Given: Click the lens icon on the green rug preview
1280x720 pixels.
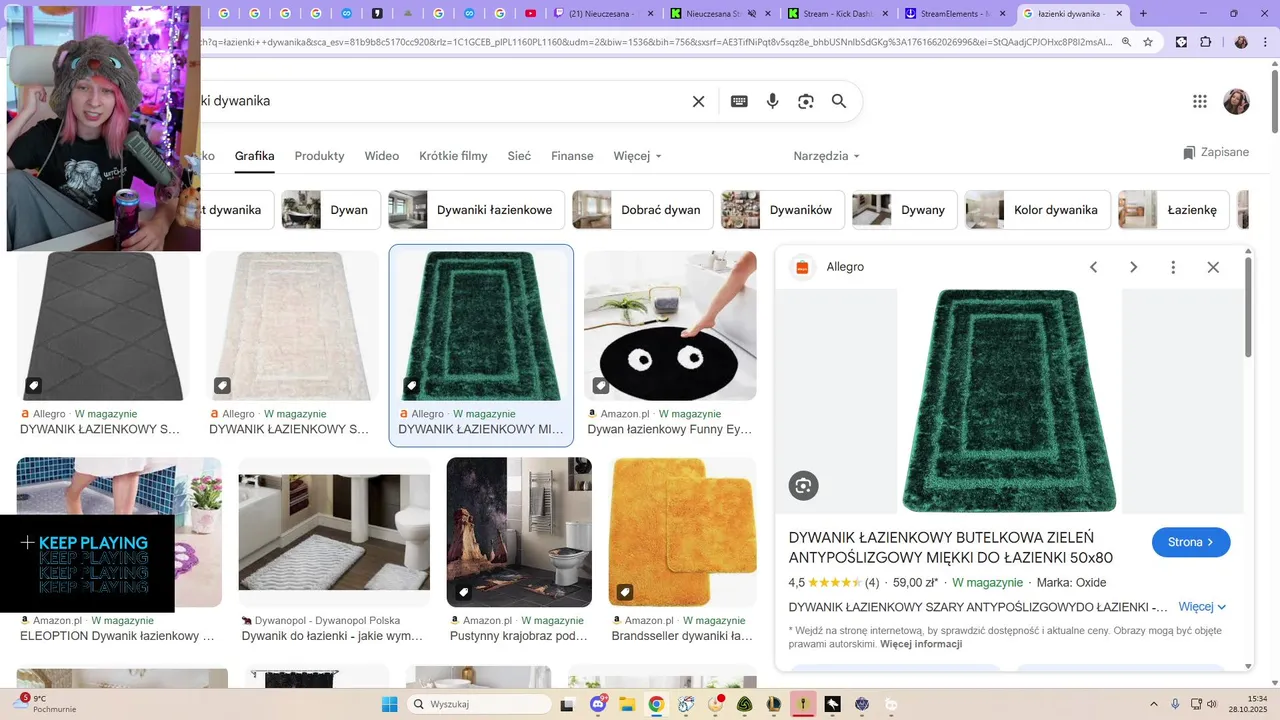Looking at the screenshot, I should (803, 485).
